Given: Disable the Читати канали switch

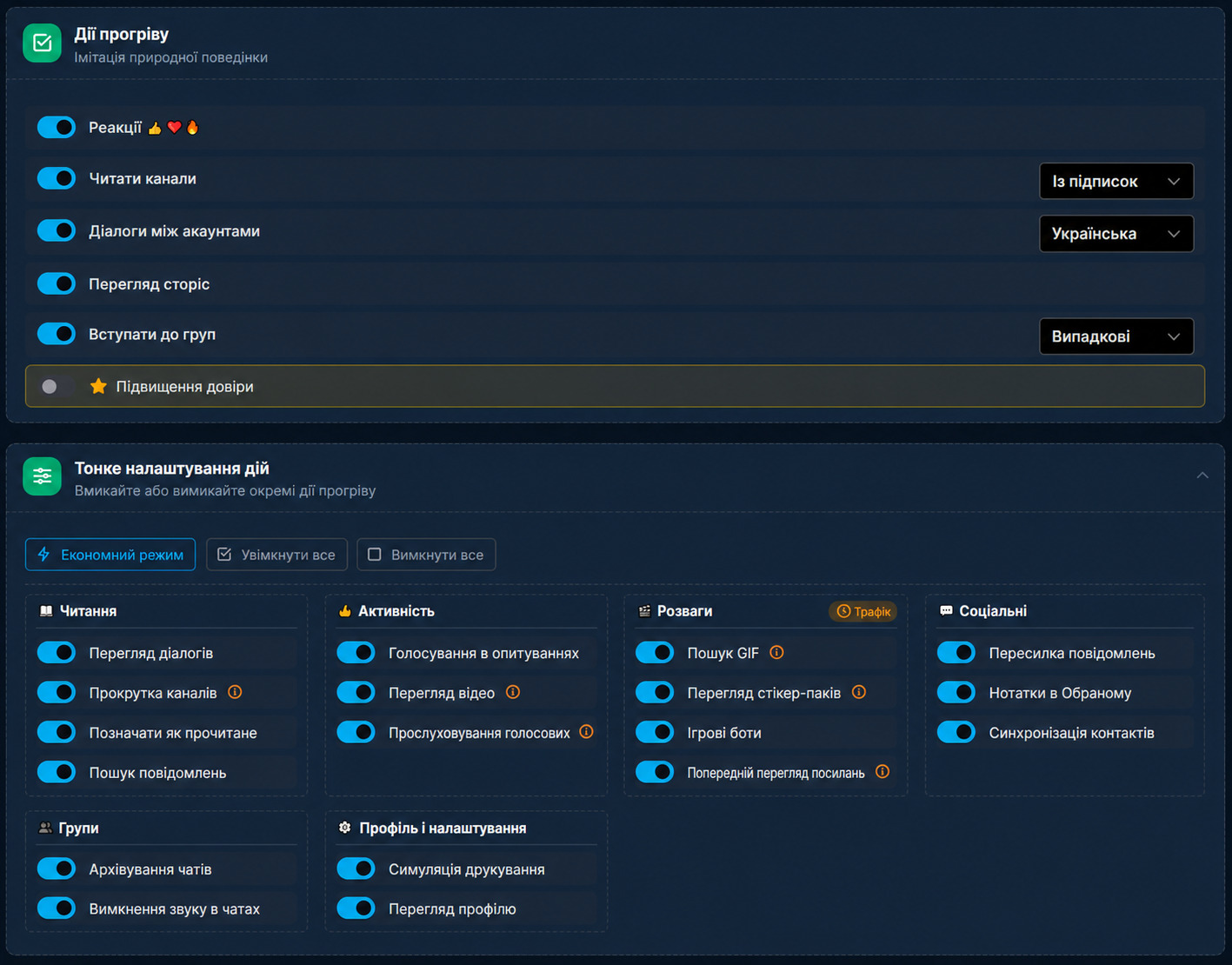Looking at the screenshot, I should pos(57,178).
